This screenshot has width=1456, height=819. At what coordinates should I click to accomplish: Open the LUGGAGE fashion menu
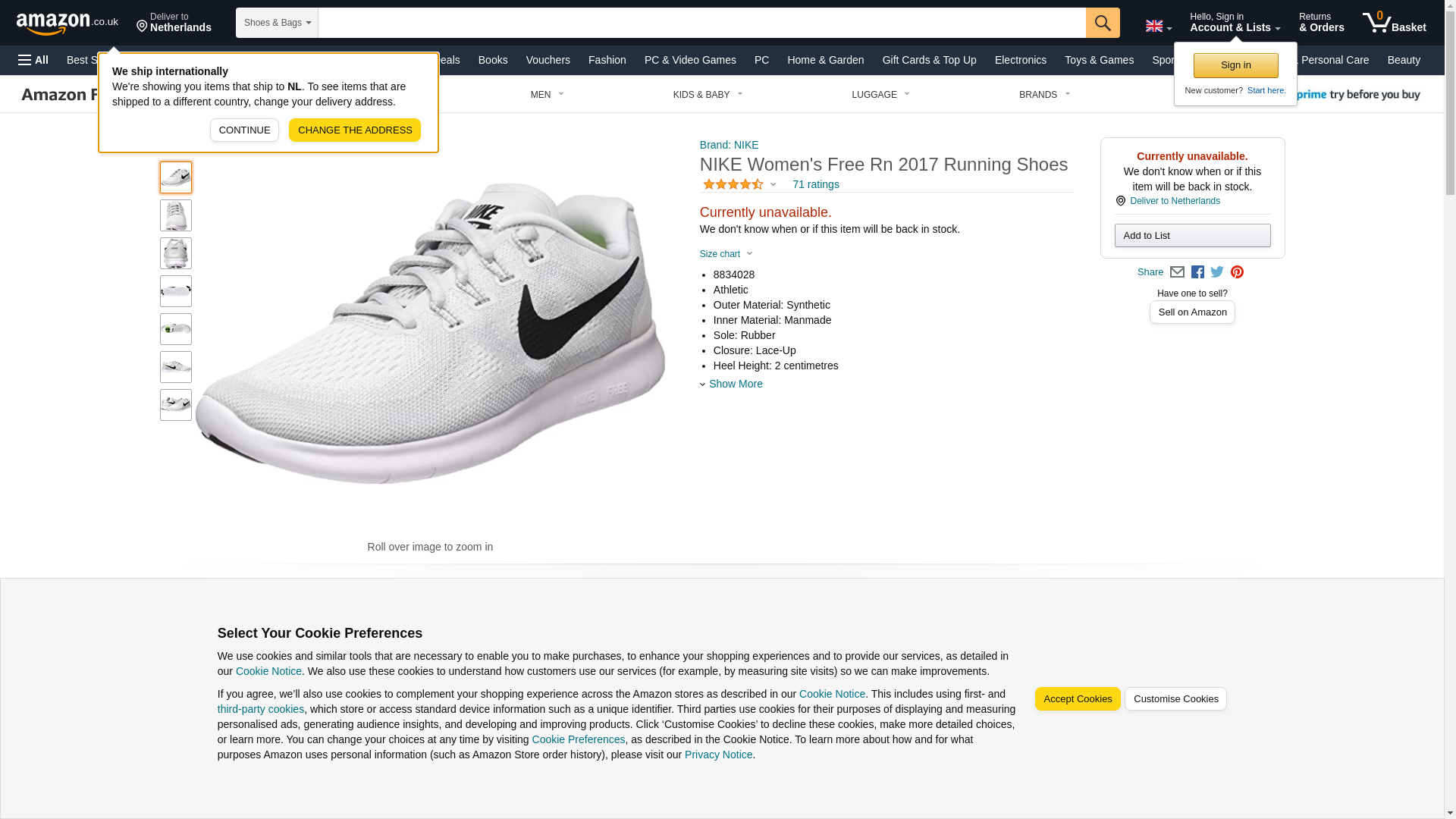[x=880, y=95]
